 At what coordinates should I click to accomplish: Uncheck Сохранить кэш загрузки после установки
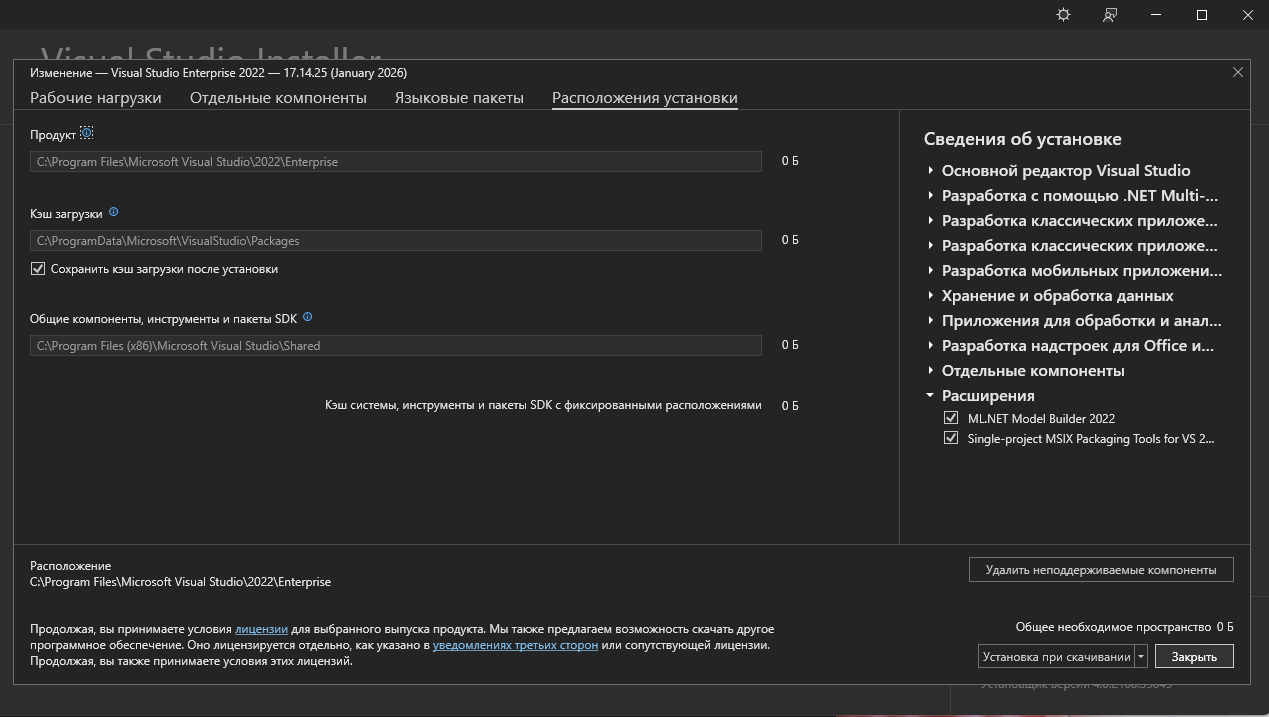[38, 269]
